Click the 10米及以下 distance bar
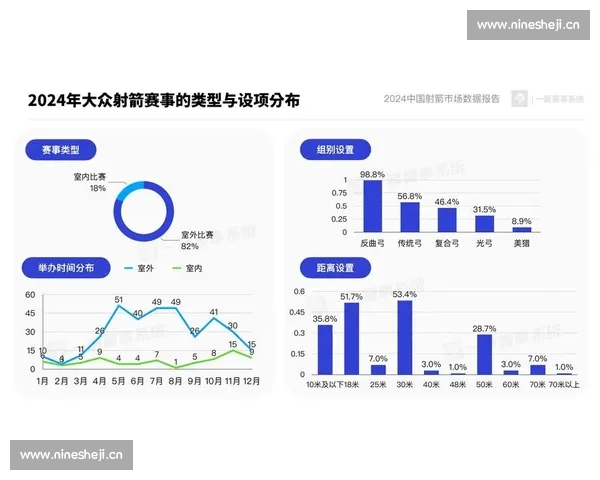This screenshot has height=480, width=600. [325, 349]
